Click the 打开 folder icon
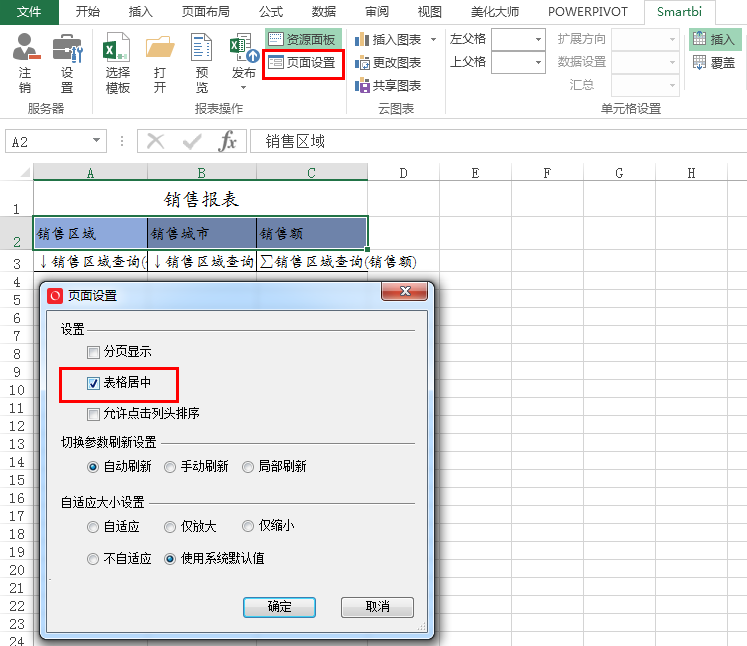The image size is (747, 646). (x=160, y=47)
